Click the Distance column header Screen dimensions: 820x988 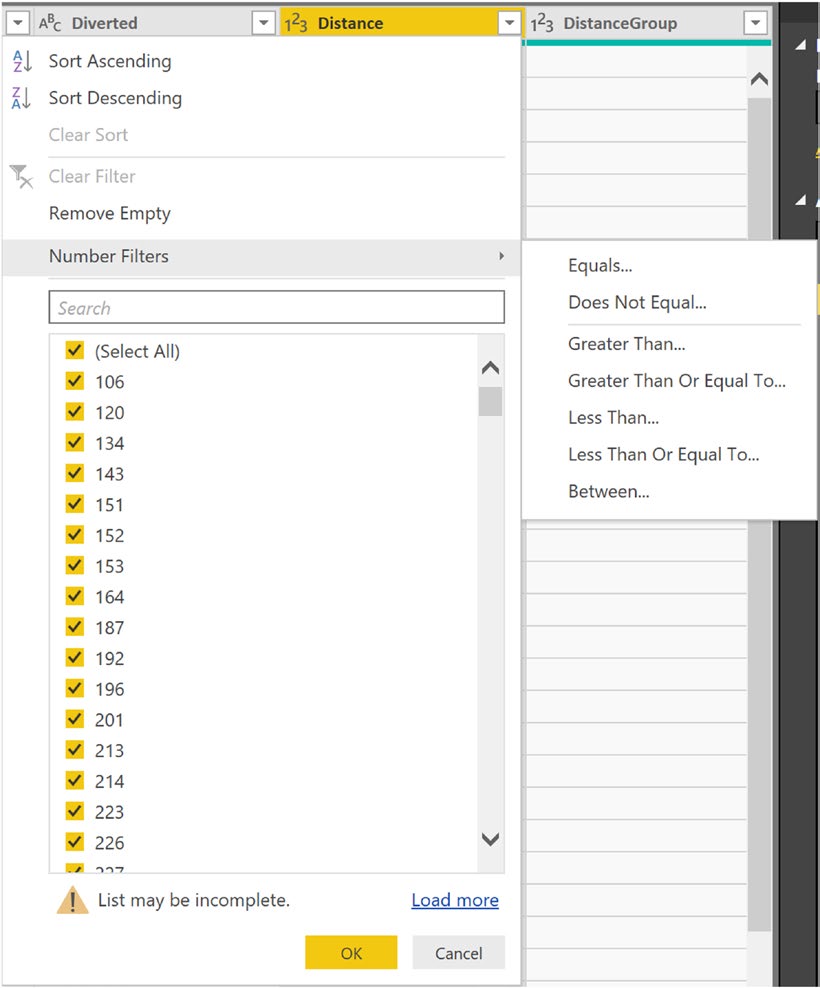[x=402, y=23]
